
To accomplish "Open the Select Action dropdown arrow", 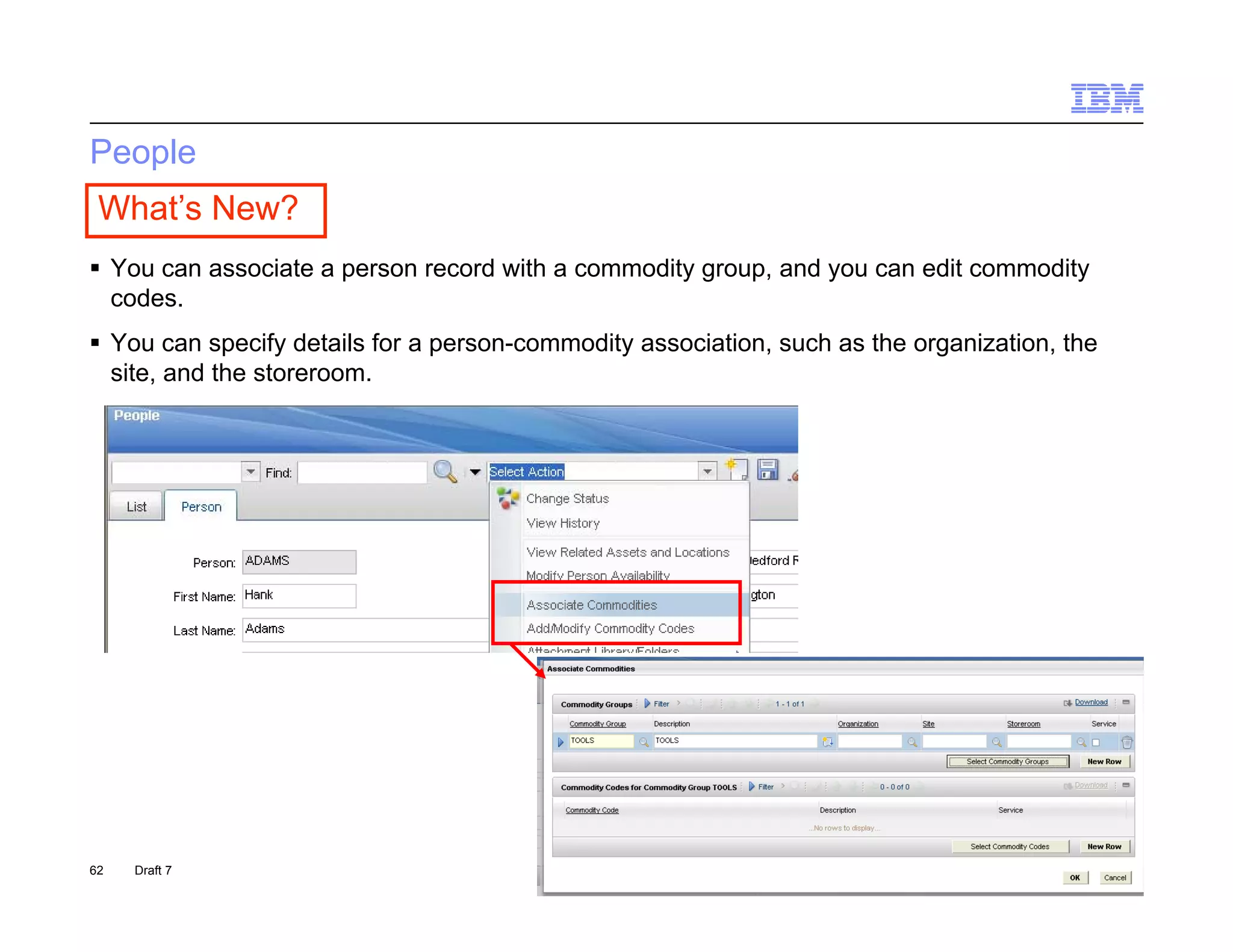I will (x=707, y=471).
